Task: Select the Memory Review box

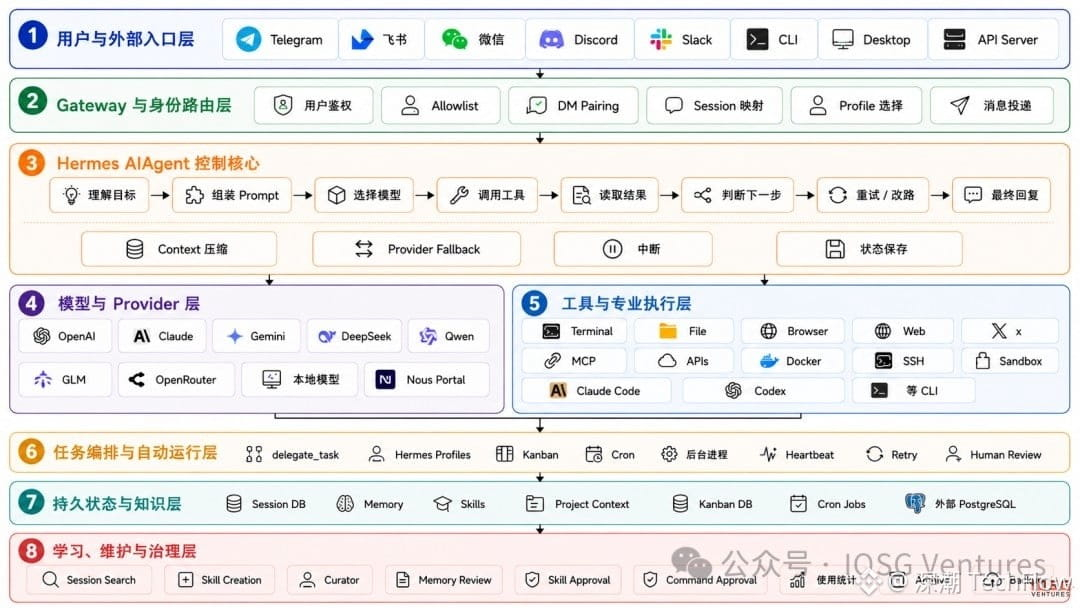Action: pyautogui.click(x=444, y=580)
